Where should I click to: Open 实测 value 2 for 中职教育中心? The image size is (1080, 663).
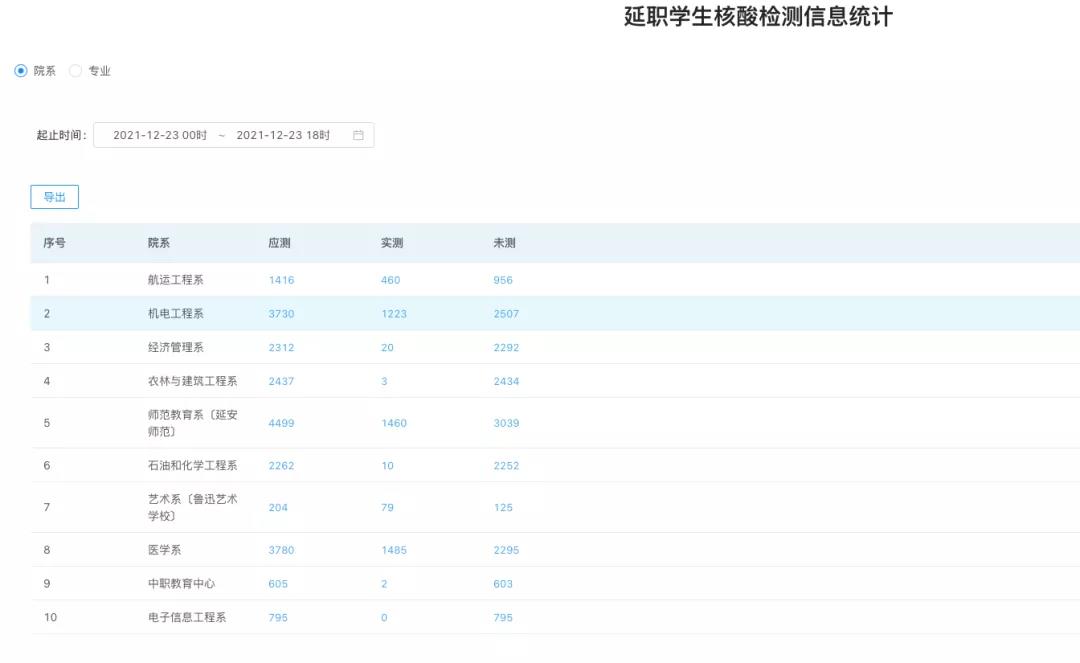pyautogui.click(x=384, y=583)
